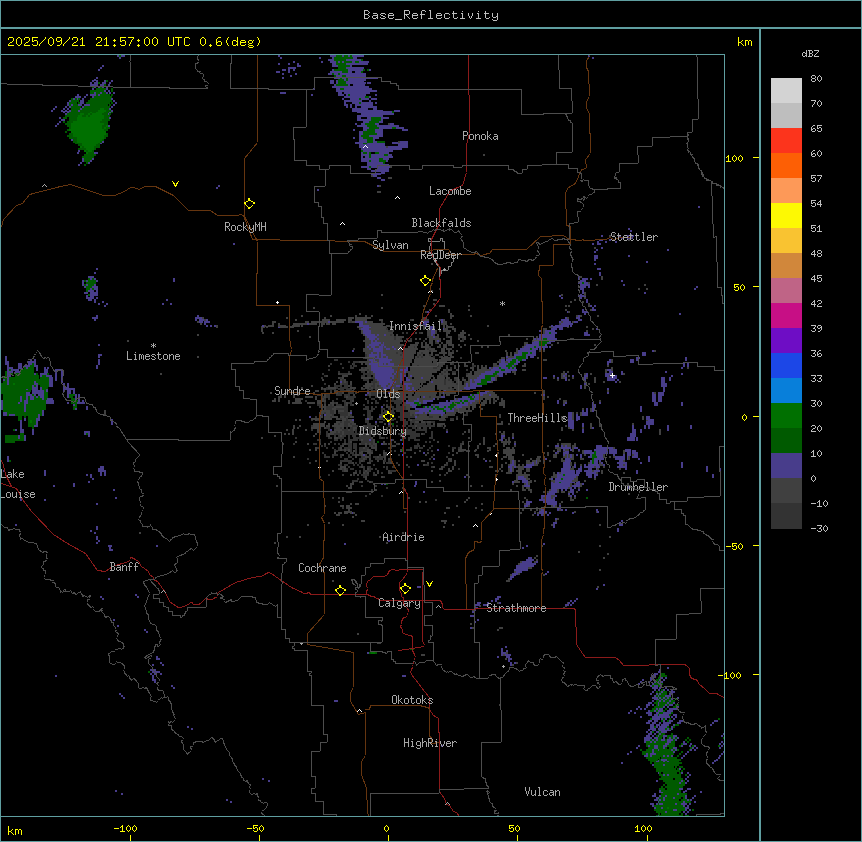This screenshot has height=842, width=862.
Task: Click the yellow diamond marker above Calgary
Action: pyautogui.click(x=405, y=588)
